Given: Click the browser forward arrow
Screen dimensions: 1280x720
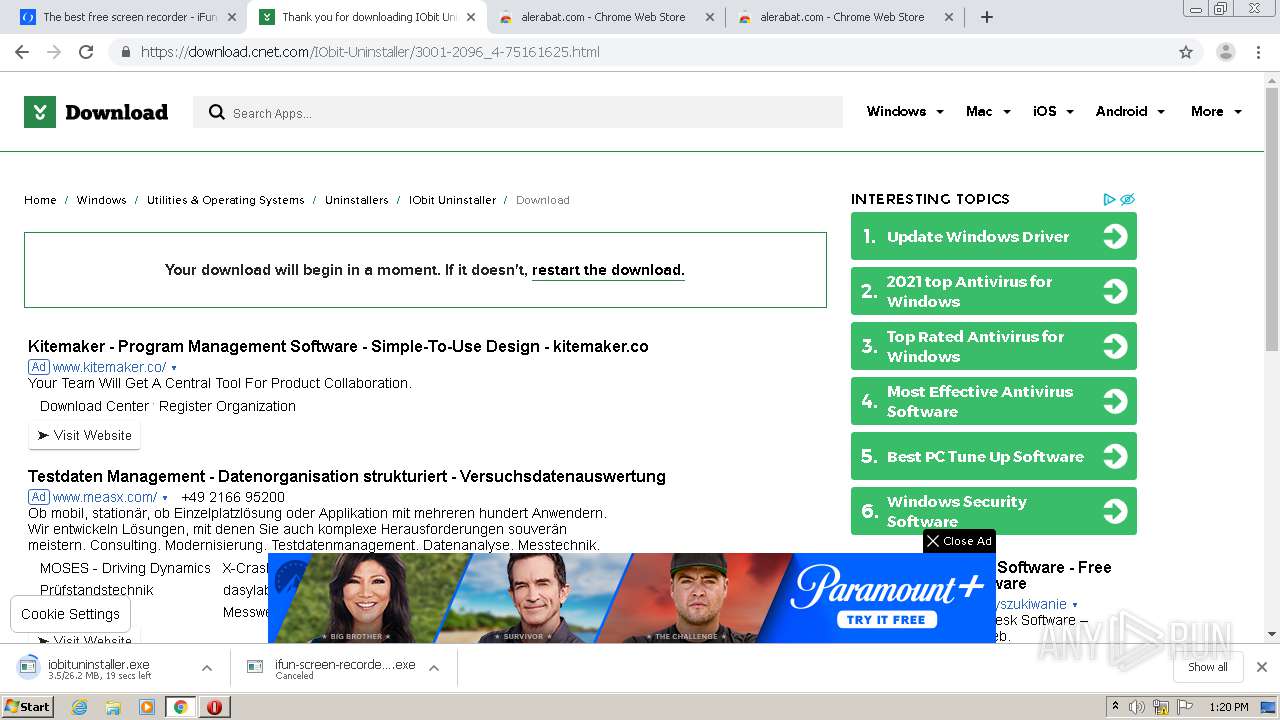Looking at the screenshot, I should tap(54, 52).
